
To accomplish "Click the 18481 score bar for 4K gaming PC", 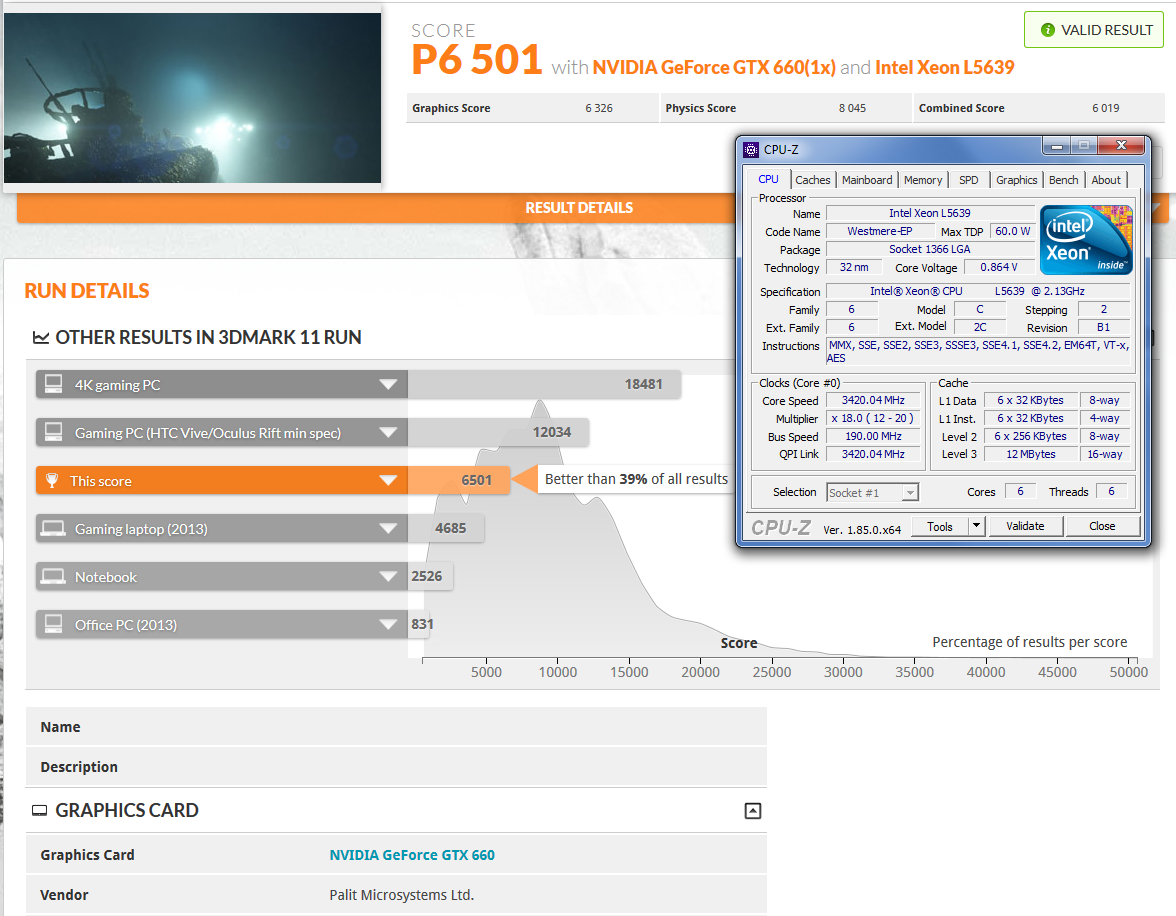I will pos(544,384).
